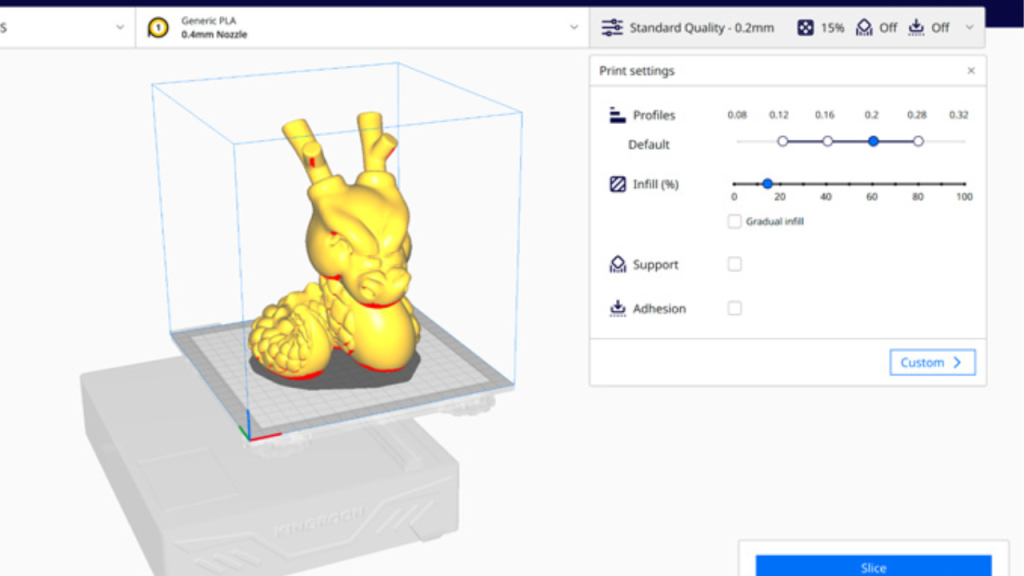Open Custom print settings
Image resolution: width=1024 pixels, height=576 pixels.
[931, 362]
